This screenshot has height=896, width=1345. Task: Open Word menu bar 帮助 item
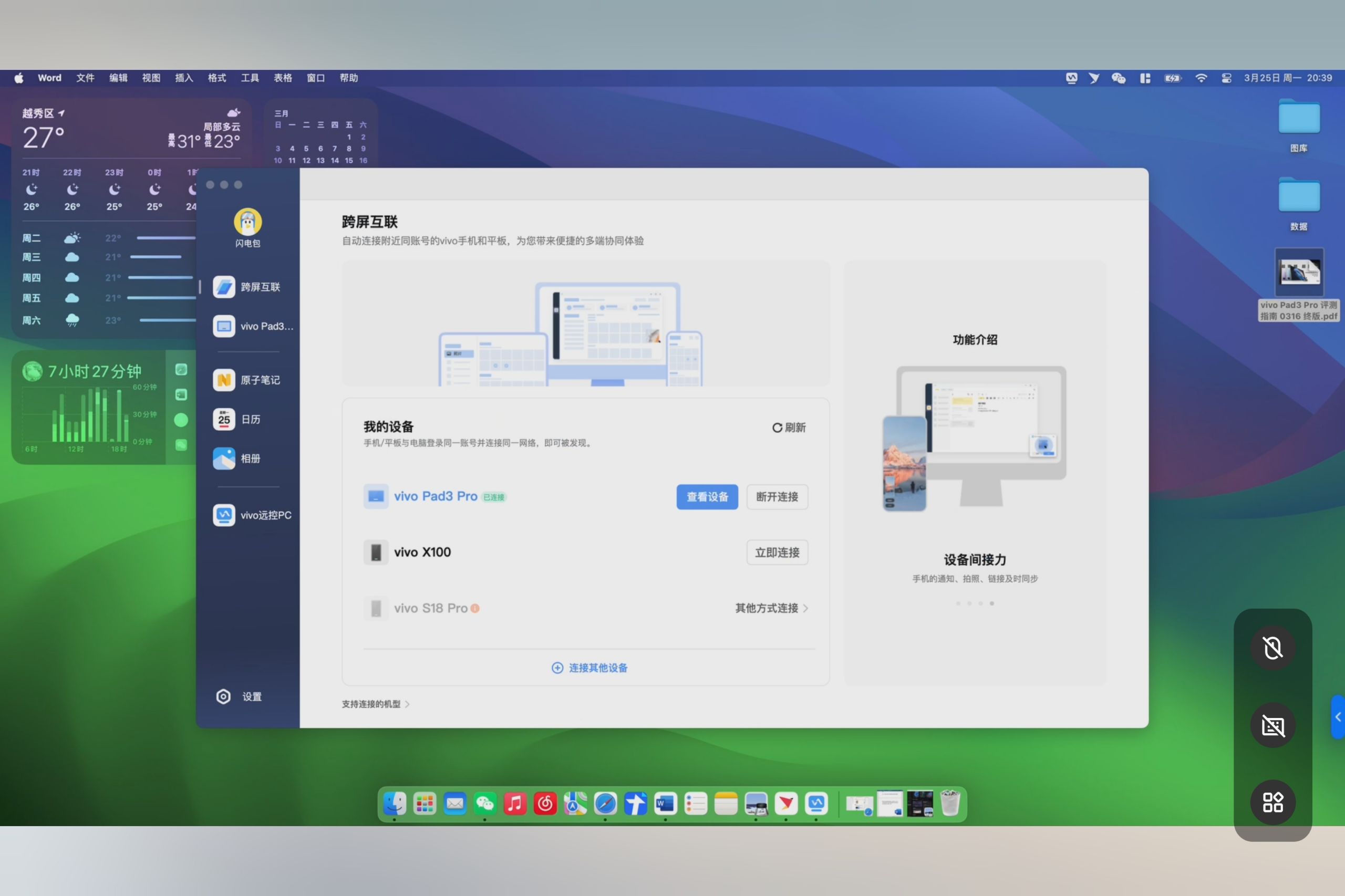coord(350,78)
